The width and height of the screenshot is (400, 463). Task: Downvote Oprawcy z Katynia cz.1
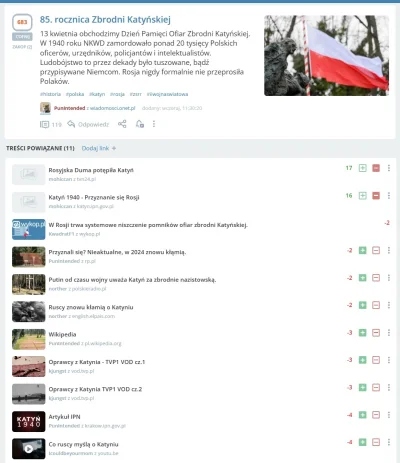pos(376,360)
